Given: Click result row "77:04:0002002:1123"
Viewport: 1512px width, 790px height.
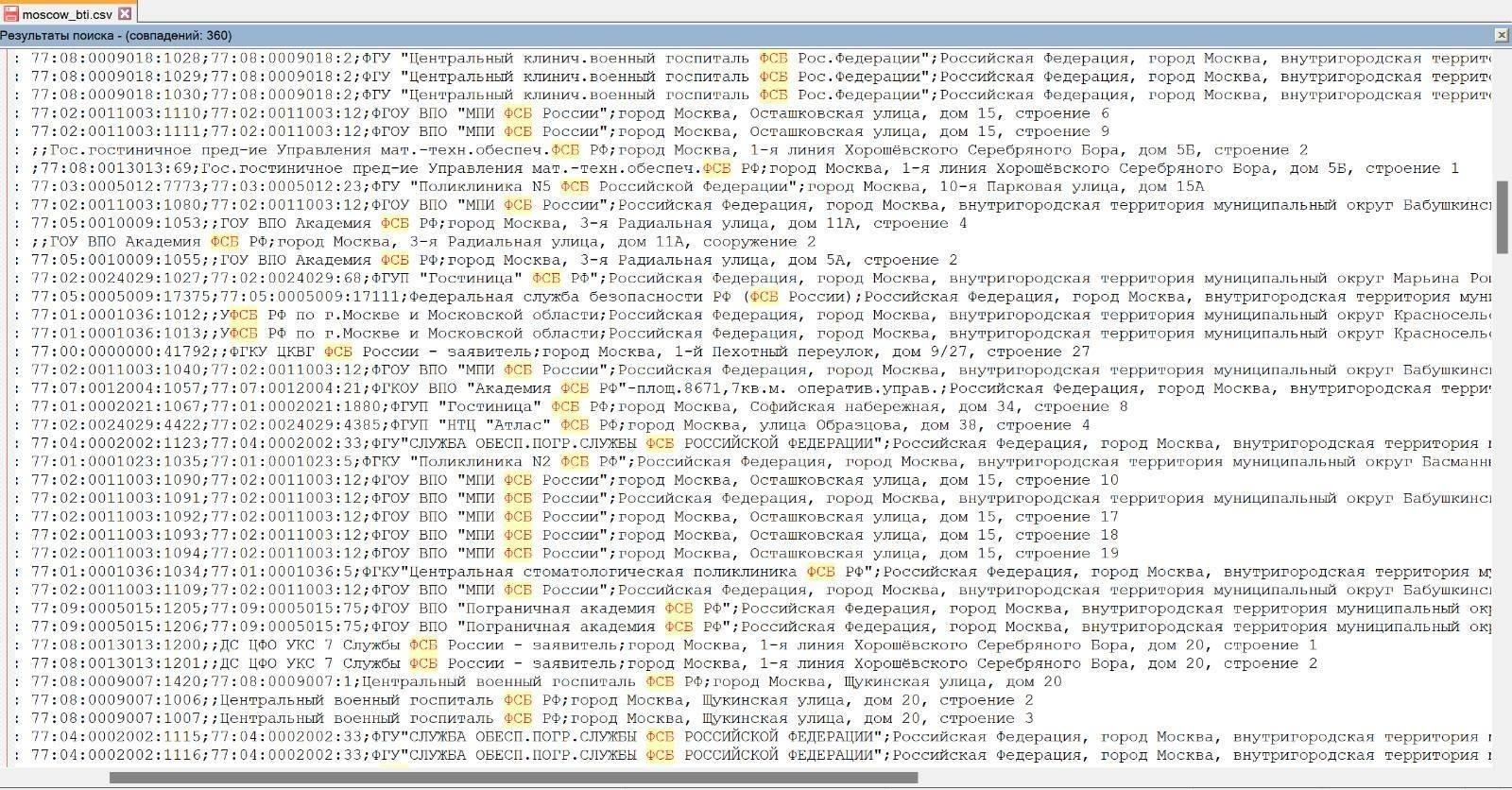Looking at the screenshot, I should coord(752,443).
